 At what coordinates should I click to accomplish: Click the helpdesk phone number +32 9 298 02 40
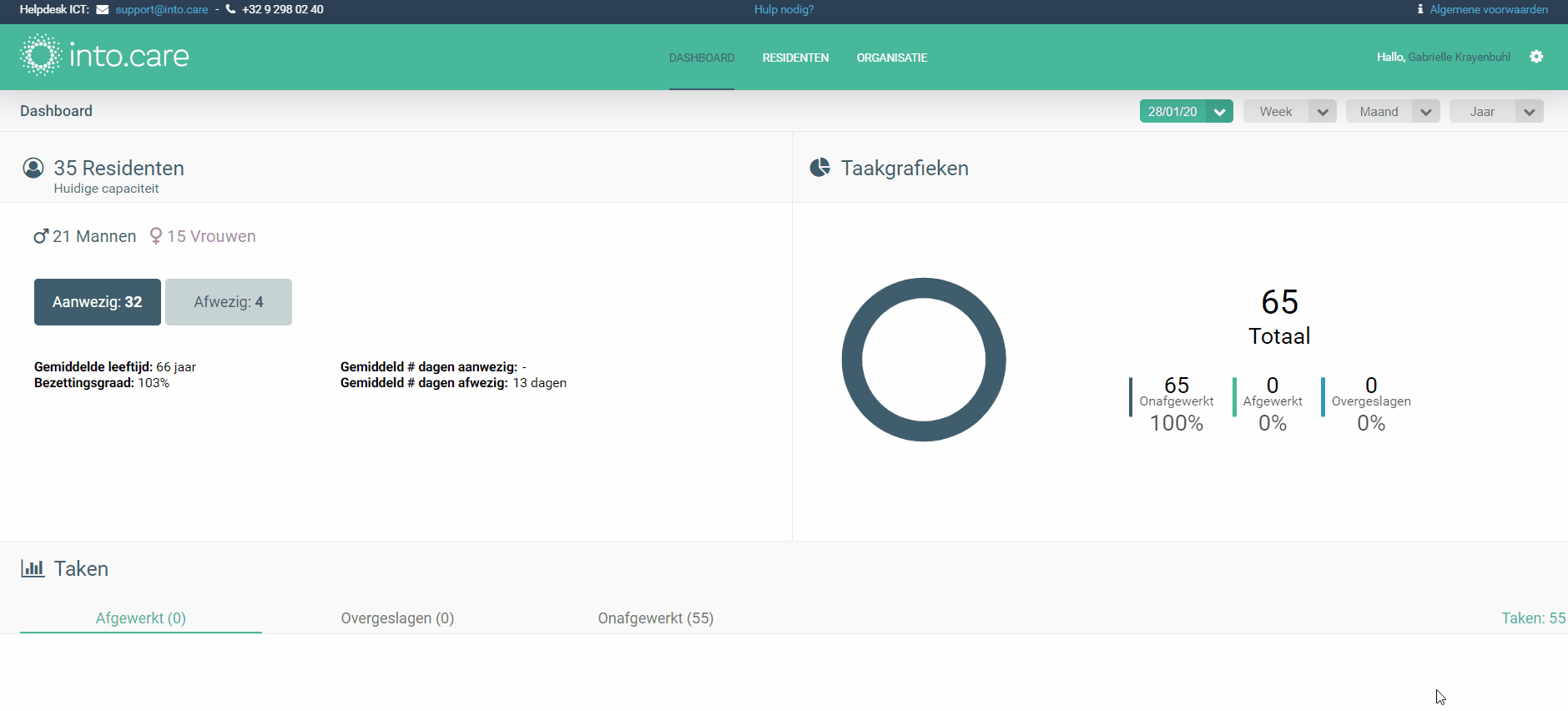283,10
